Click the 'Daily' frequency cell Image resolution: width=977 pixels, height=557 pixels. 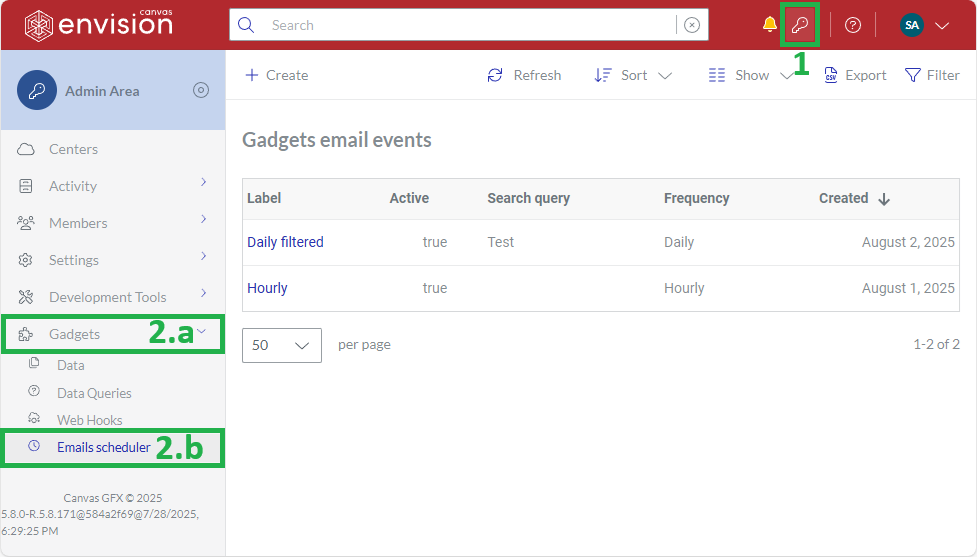click(x=679, y=242)
